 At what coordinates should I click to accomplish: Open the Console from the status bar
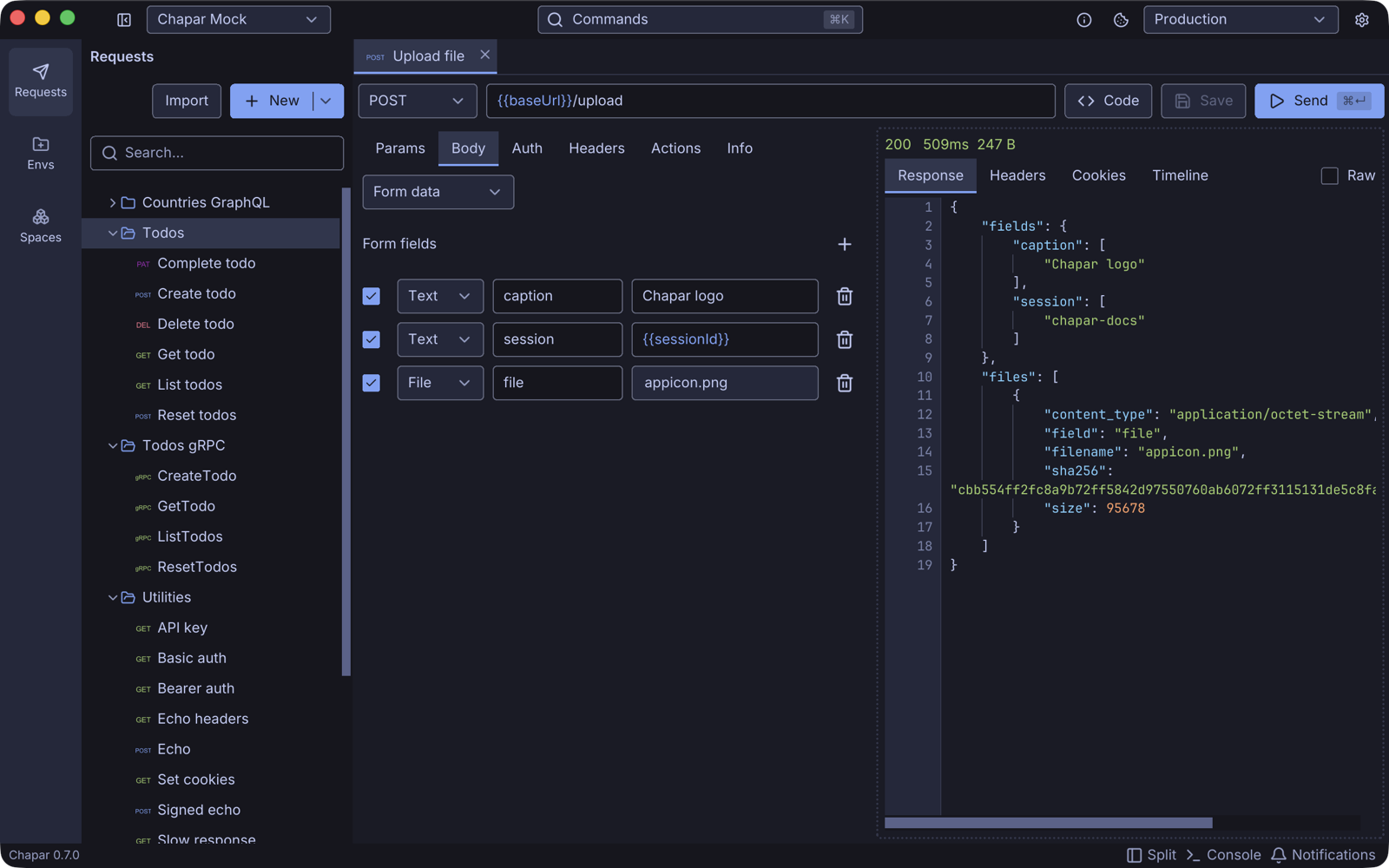click(x=1223, y=855)
